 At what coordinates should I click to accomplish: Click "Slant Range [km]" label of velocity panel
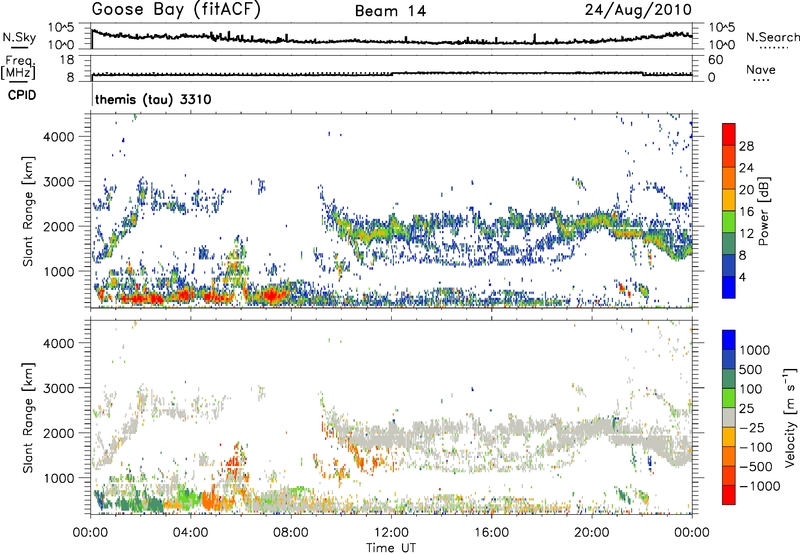click(28, 417)
